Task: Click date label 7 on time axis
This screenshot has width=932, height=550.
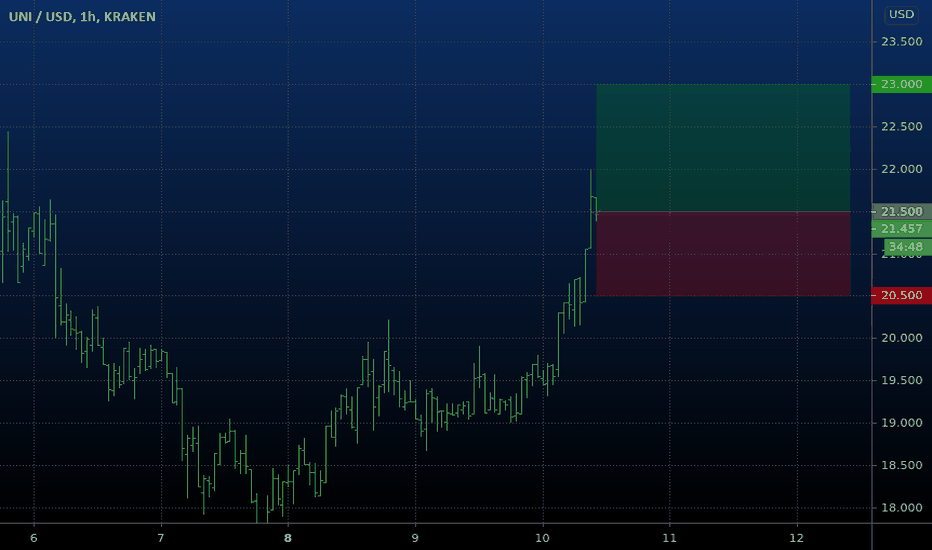Action: point(161,538)
